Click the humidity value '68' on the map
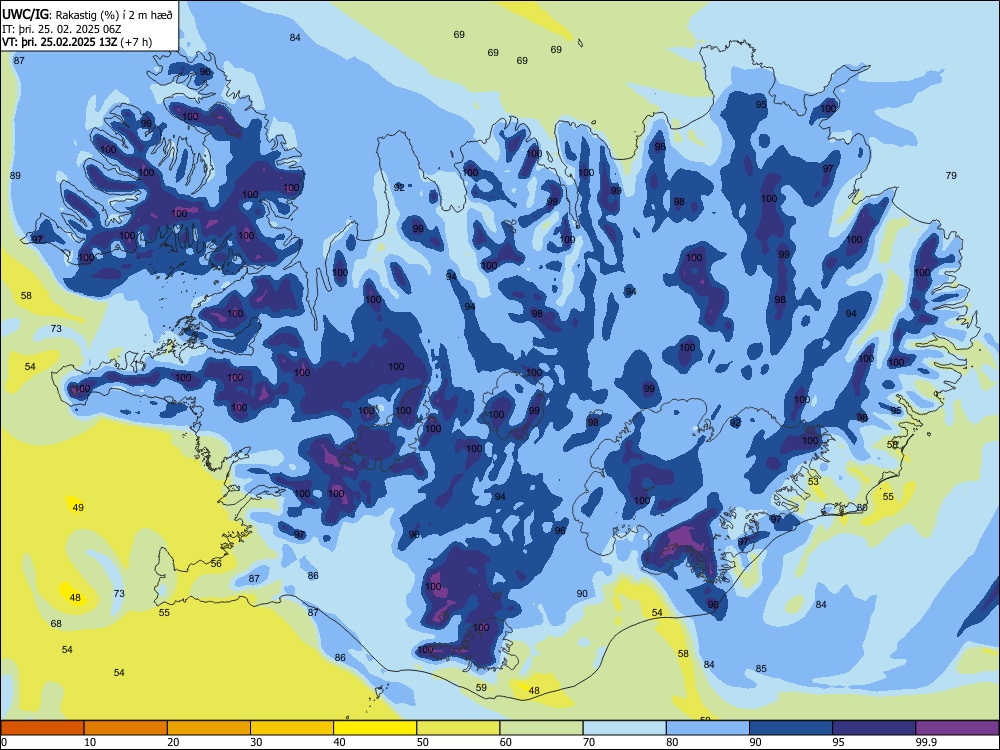This screenshot has height=750, width=1000. click(56, 623)
